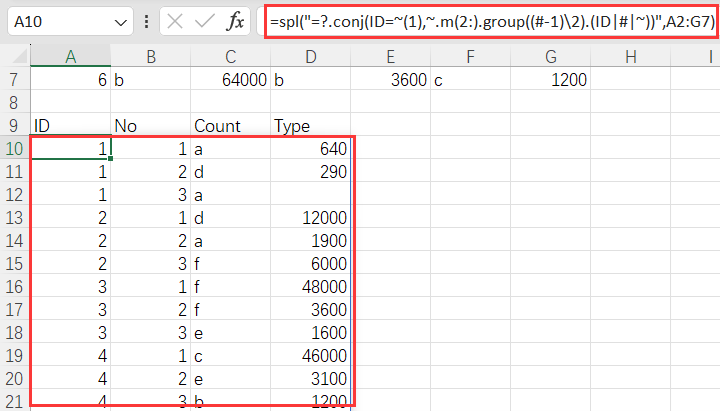Select column D header
720x411 pixels.
point(310,58)
